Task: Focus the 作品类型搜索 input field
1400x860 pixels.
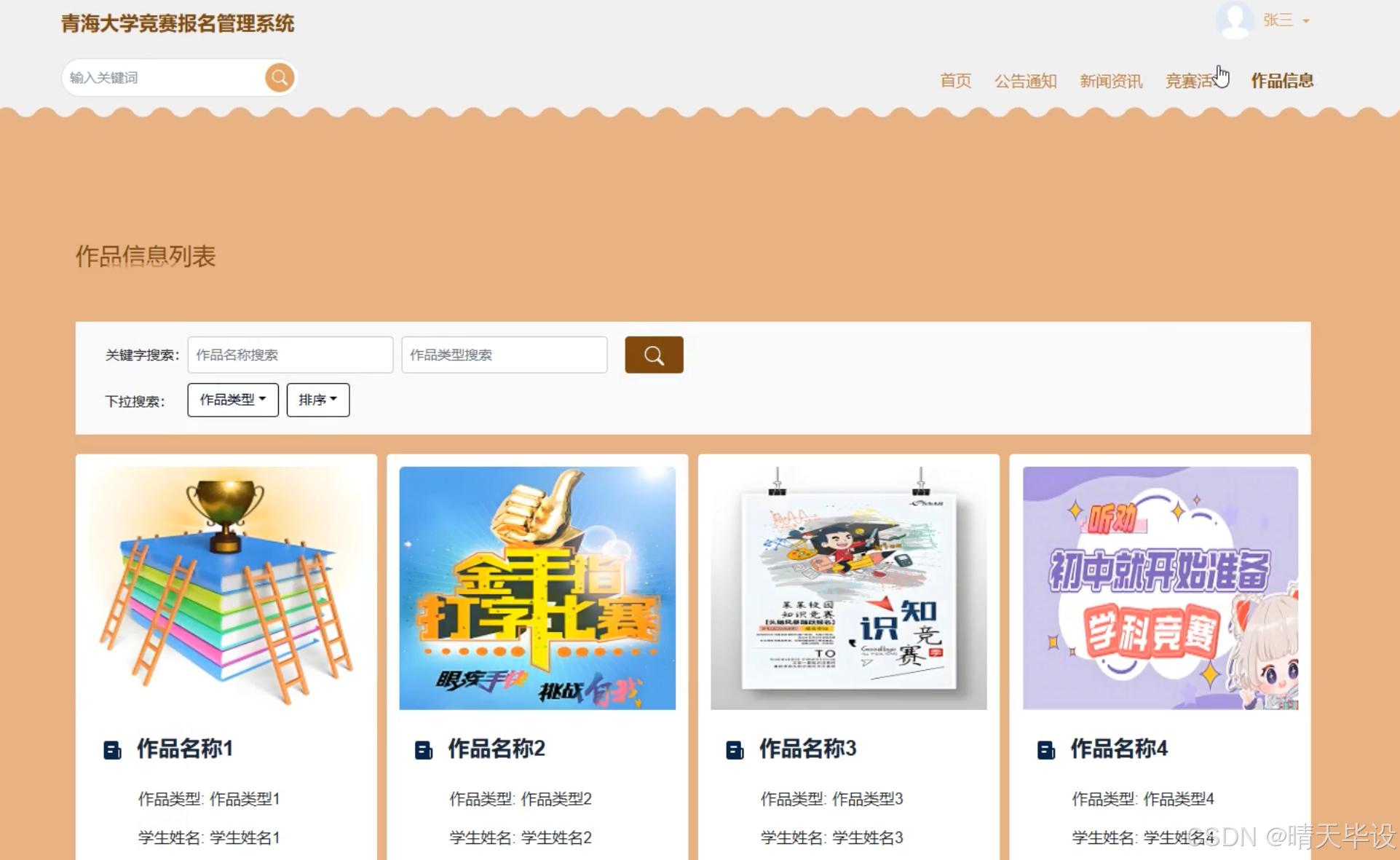Action: (x=504, y=355)
